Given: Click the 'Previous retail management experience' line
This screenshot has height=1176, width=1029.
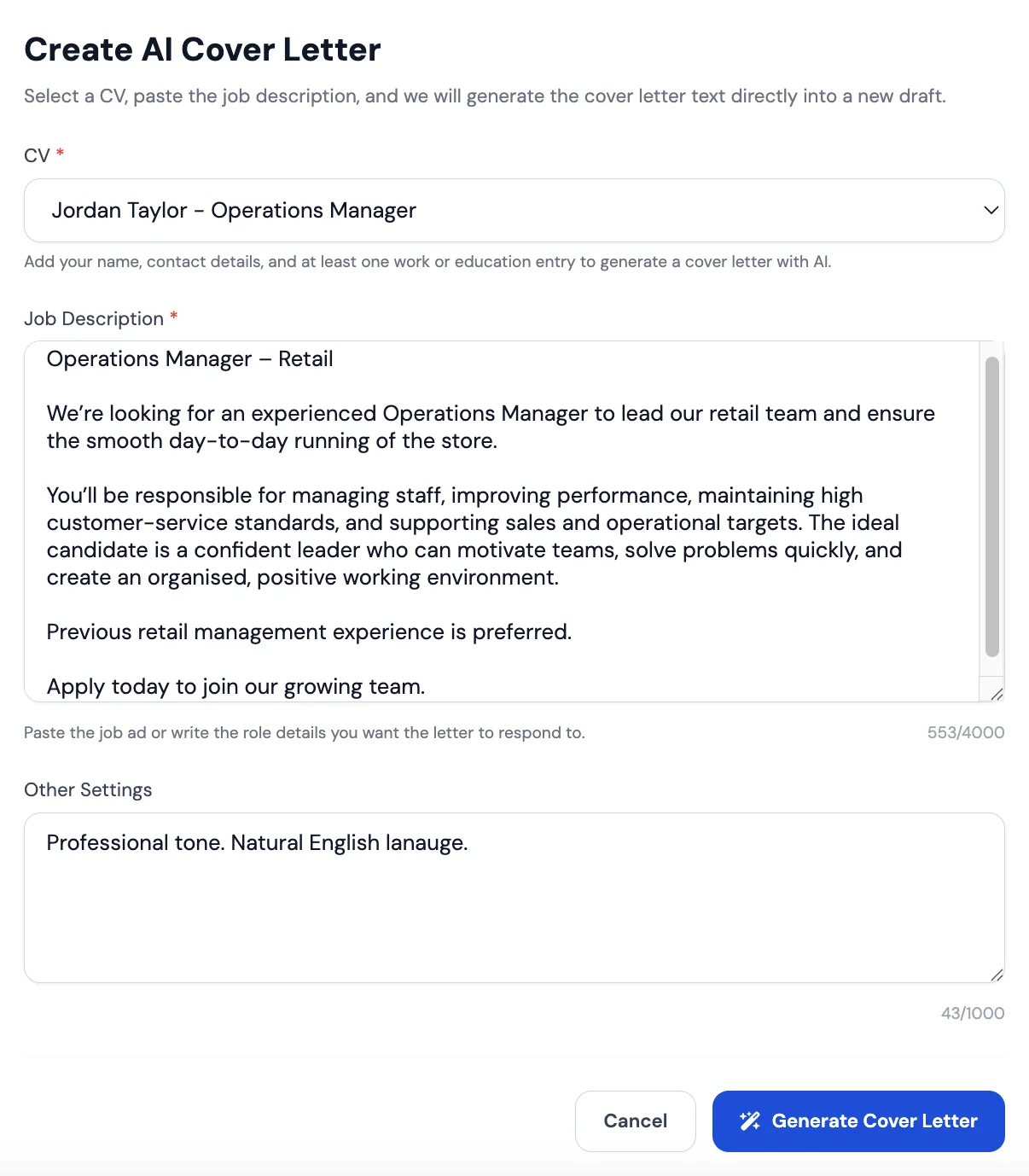Looking at the screenshot, I should click(309, 632).
